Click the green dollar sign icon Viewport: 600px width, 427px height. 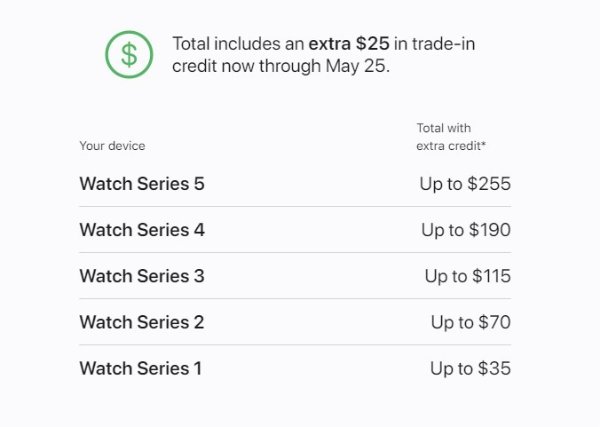129,55
